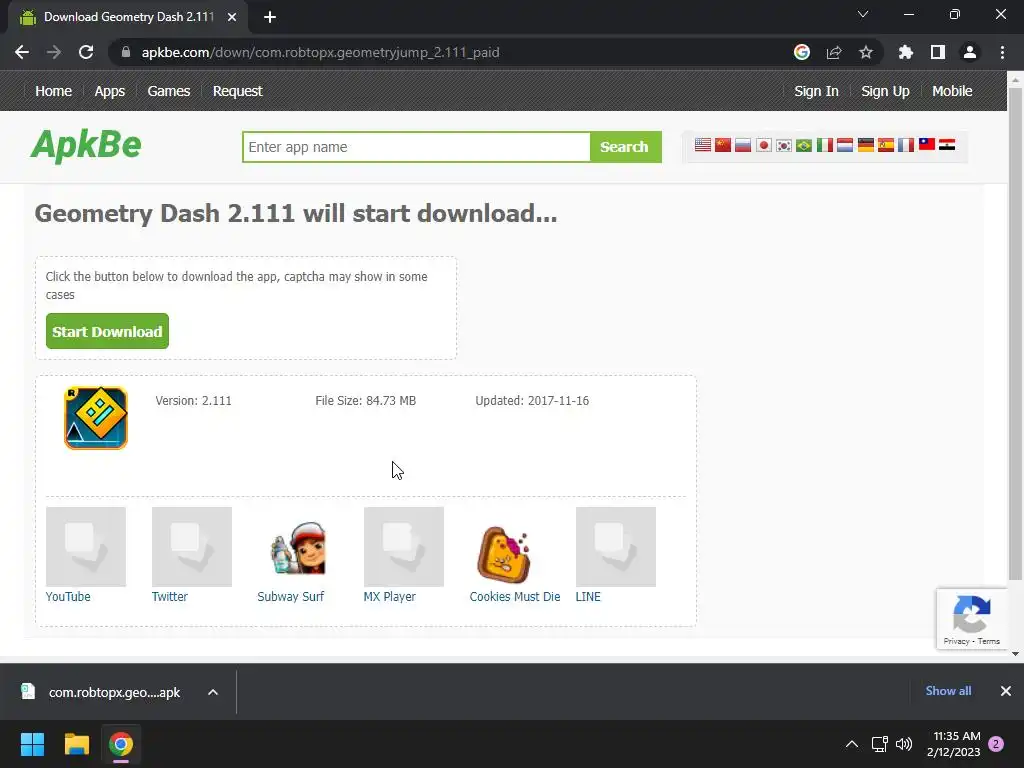Choose the Germany flag language

pos(865,145)
